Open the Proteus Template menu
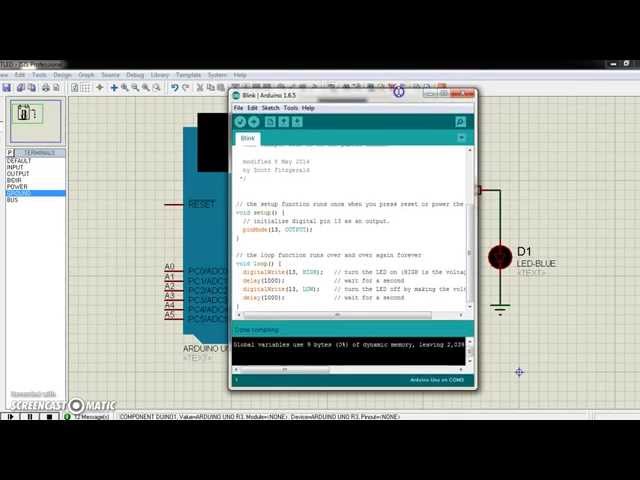This screenshot has width=640, height=480. click(189, 75)
